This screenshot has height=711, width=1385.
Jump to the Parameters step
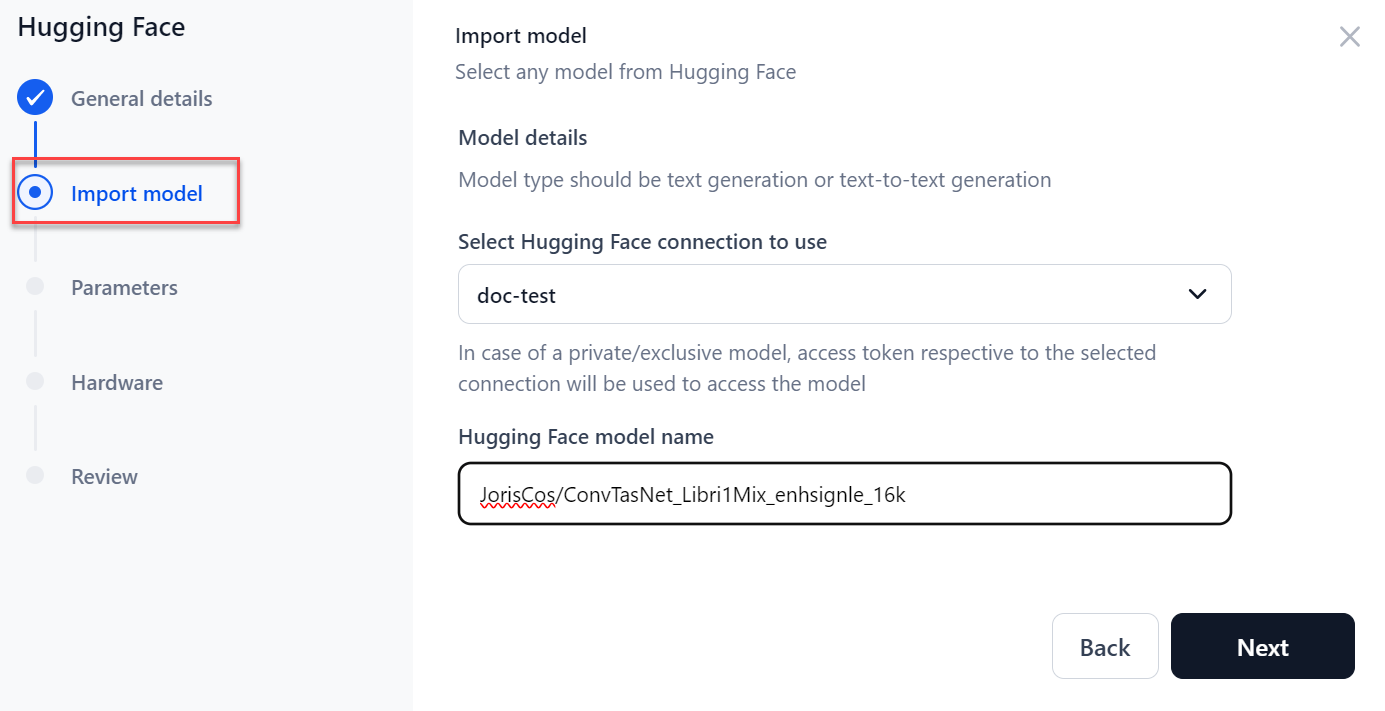coord(124,288)
